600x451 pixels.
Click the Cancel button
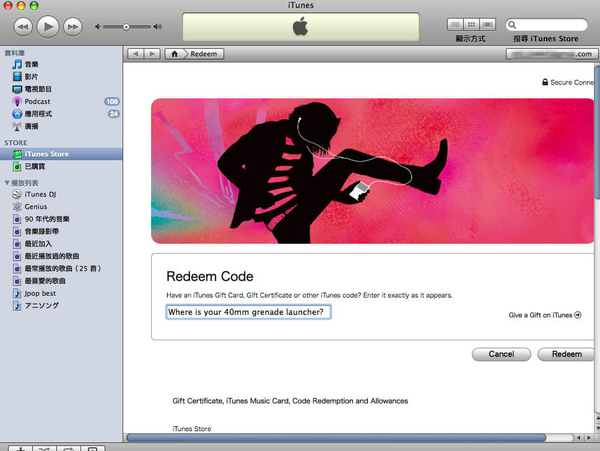coord(501,354)
